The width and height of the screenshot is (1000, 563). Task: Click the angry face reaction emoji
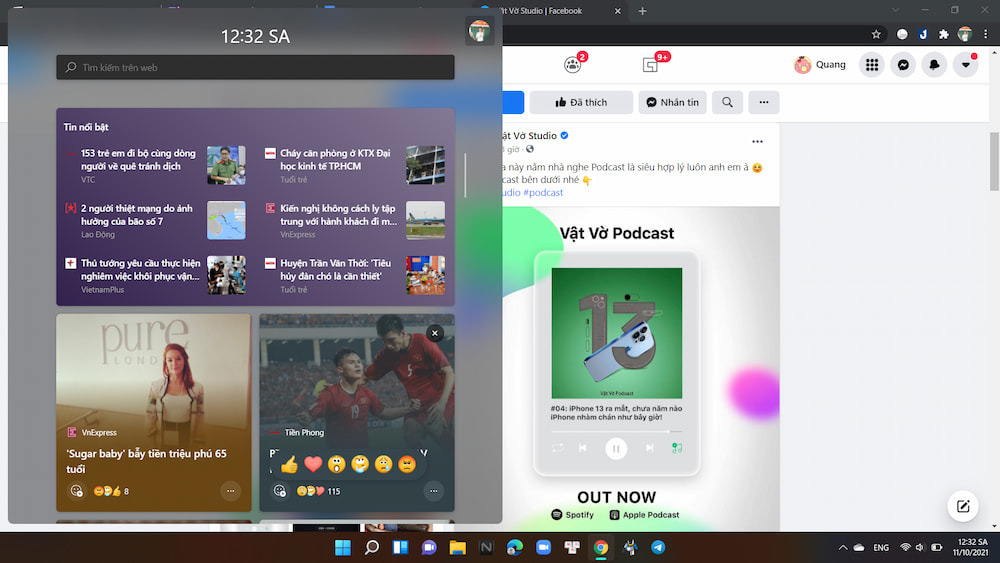coord(407,464)
